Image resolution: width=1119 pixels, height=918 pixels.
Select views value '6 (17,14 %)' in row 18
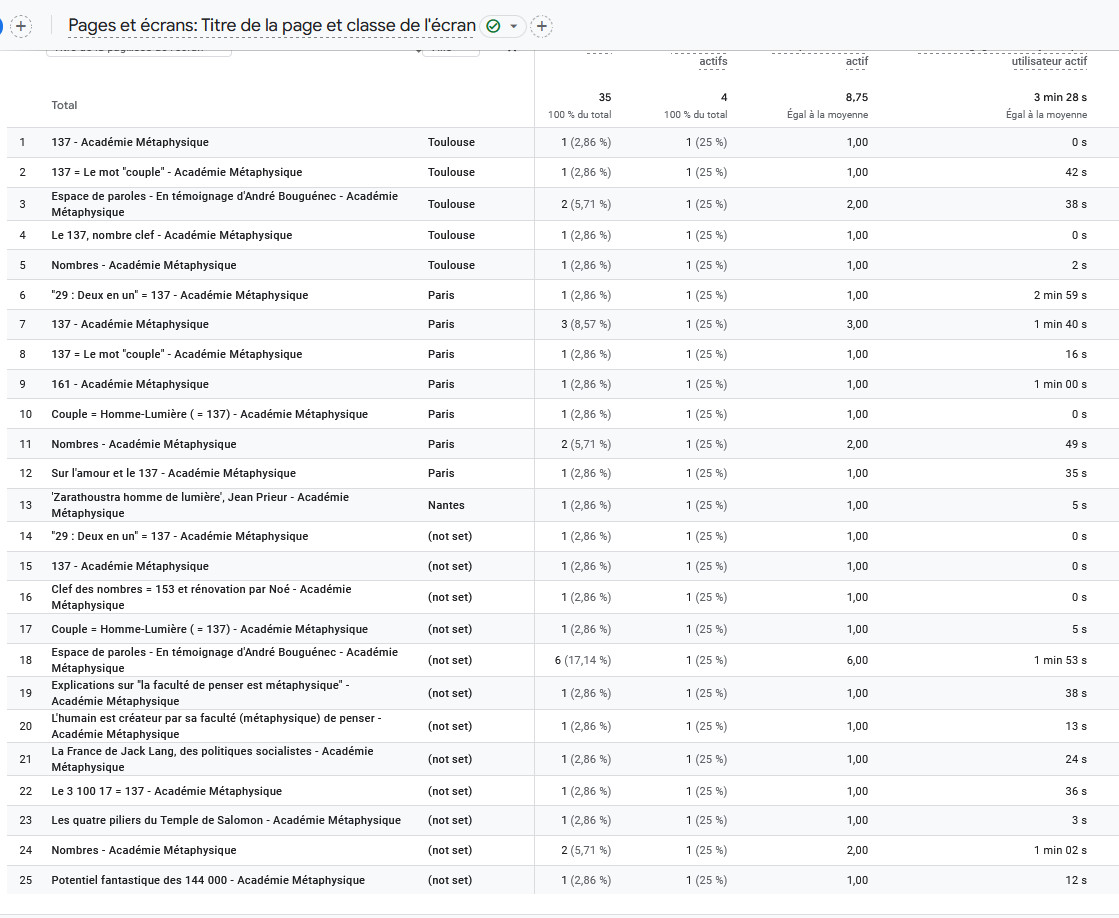coord(582,660)
